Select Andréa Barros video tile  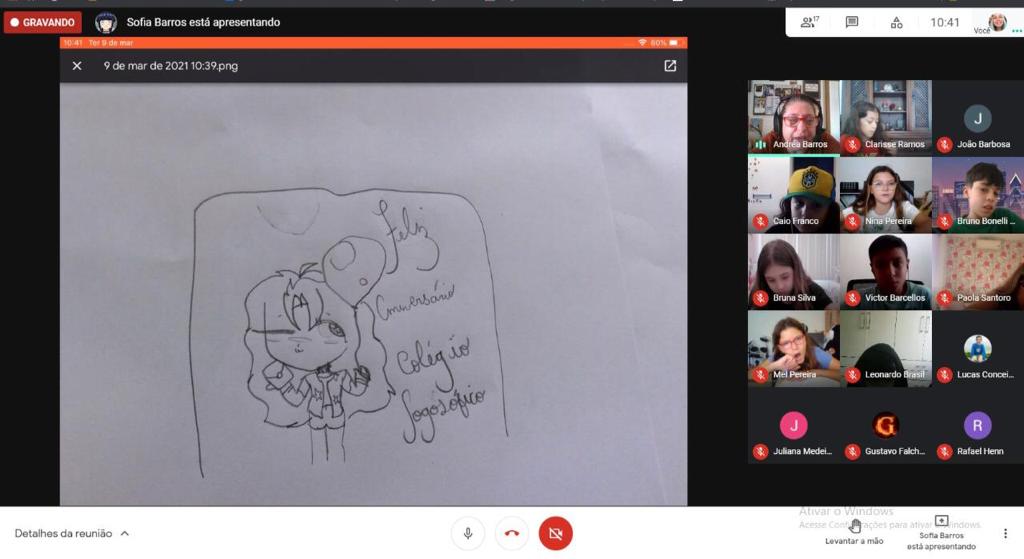pyautogui.click(x=793, y=118)
